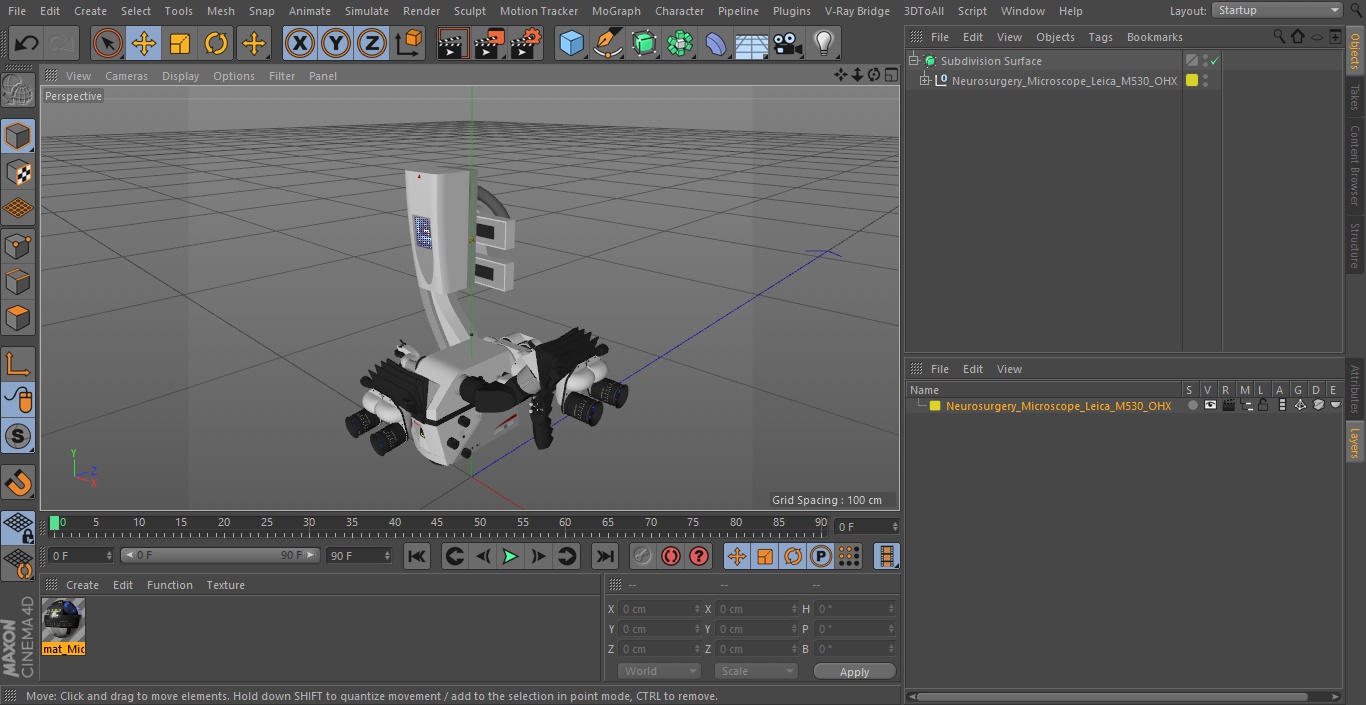The image size is (1366, 705).
Task: Open the MoGraph menu
Action: 616,11
